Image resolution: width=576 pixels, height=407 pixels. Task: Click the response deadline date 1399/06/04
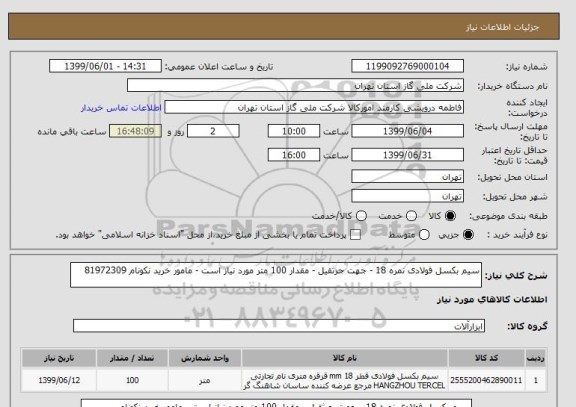[x=407, y=131]
